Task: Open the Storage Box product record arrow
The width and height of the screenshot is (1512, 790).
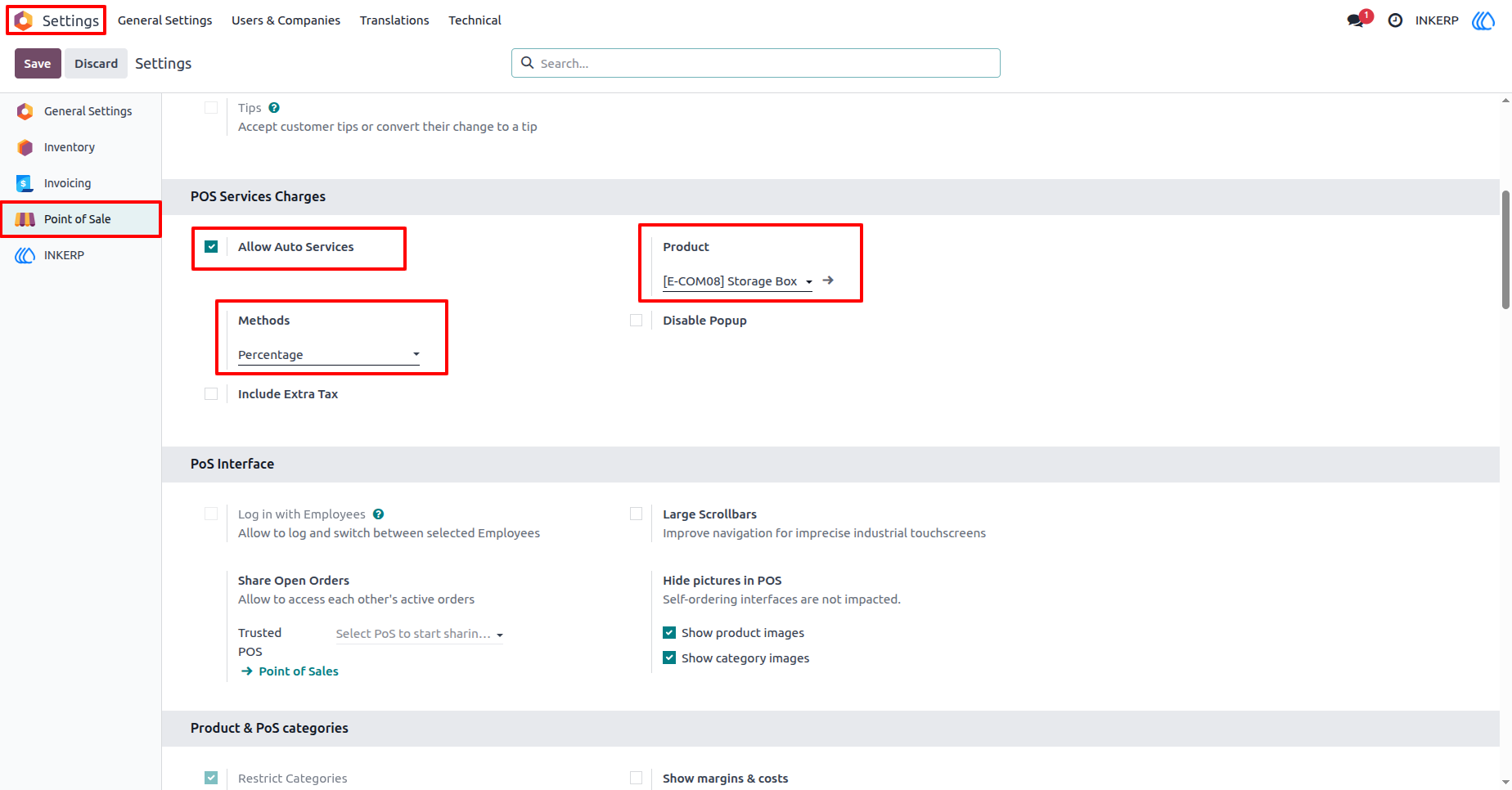Action: click(x=828, y=281)
